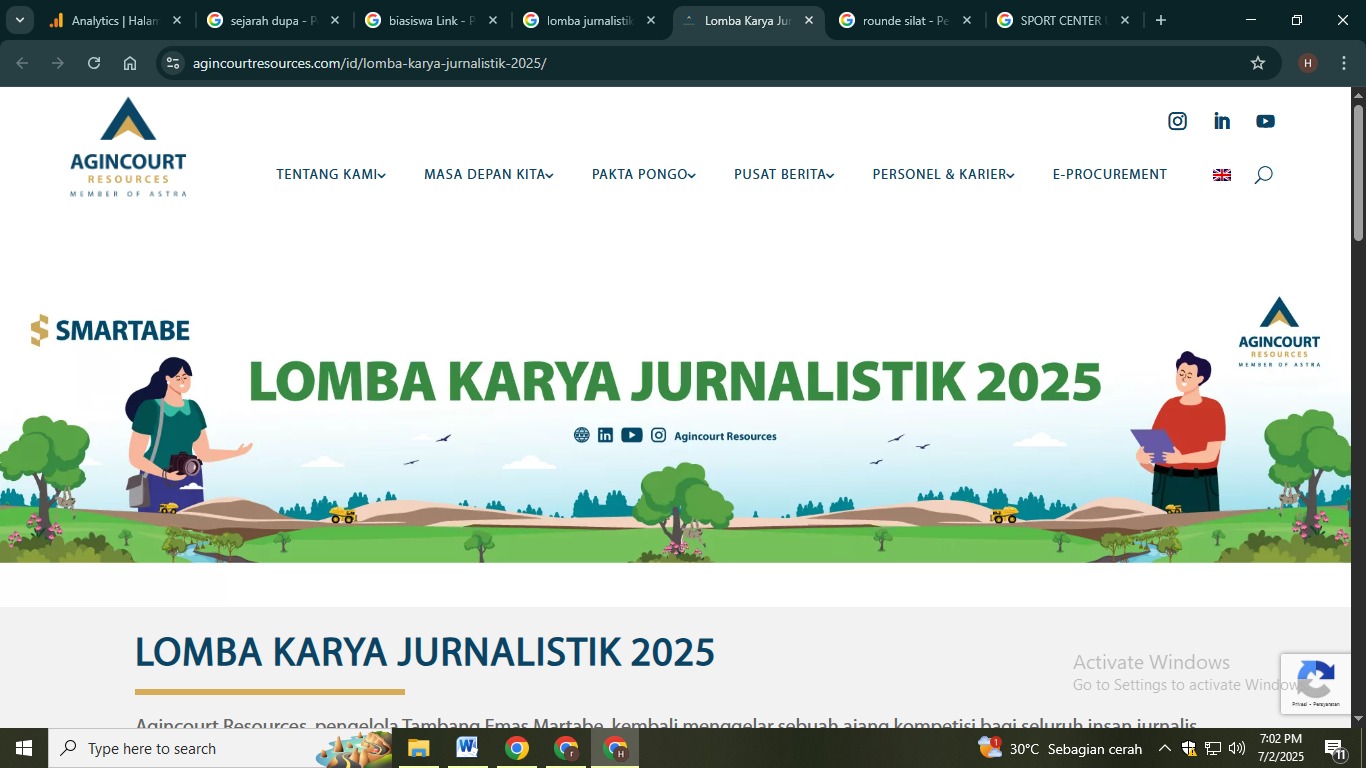The image size is (1366, 768).
Task: Open File Explorer from the taskbar
Action: 418,748
